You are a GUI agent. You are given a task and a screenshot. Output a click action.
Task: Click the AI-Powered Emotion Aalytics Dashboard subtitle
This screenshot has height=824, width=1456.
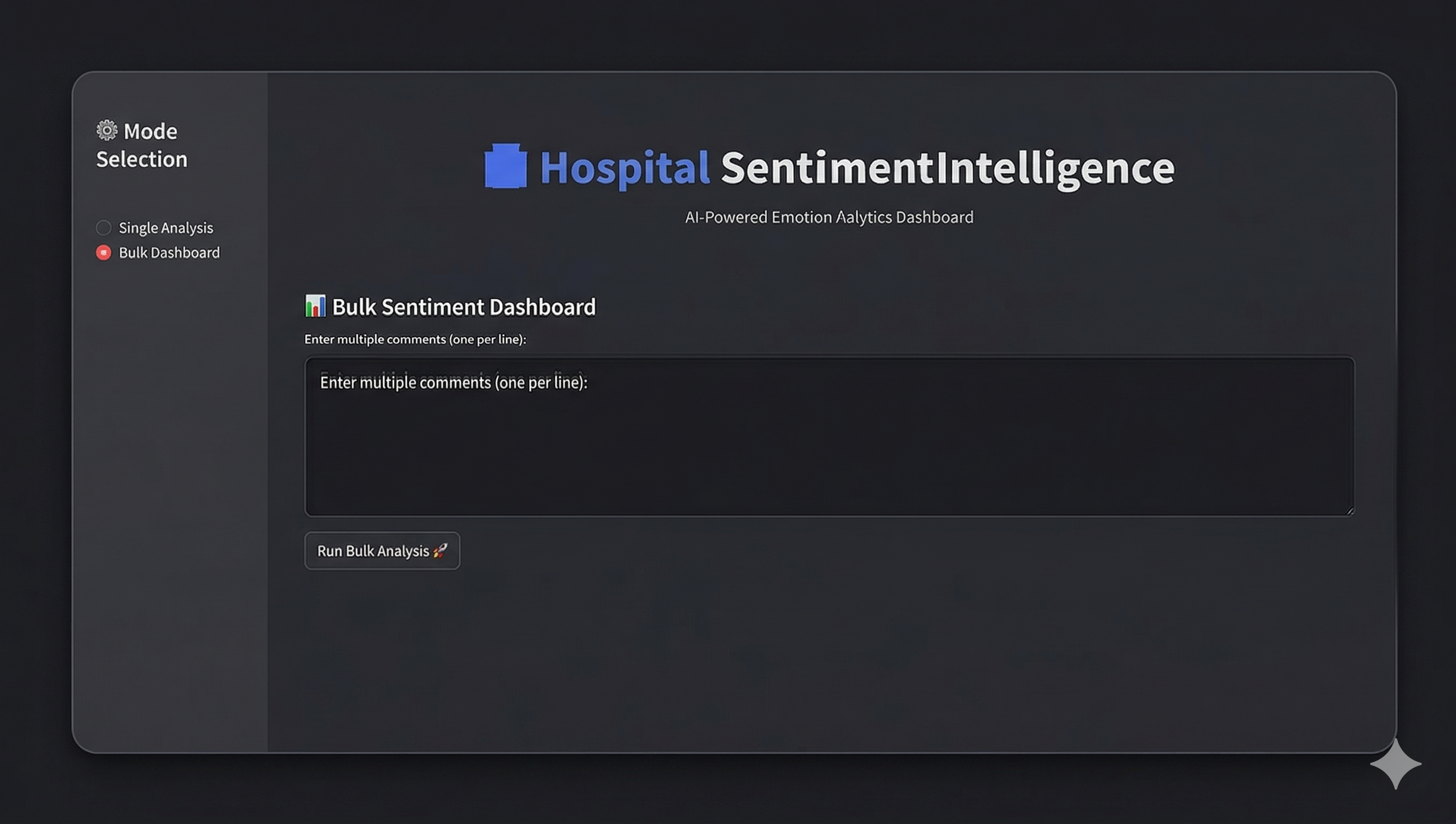(x=828, y=217)
